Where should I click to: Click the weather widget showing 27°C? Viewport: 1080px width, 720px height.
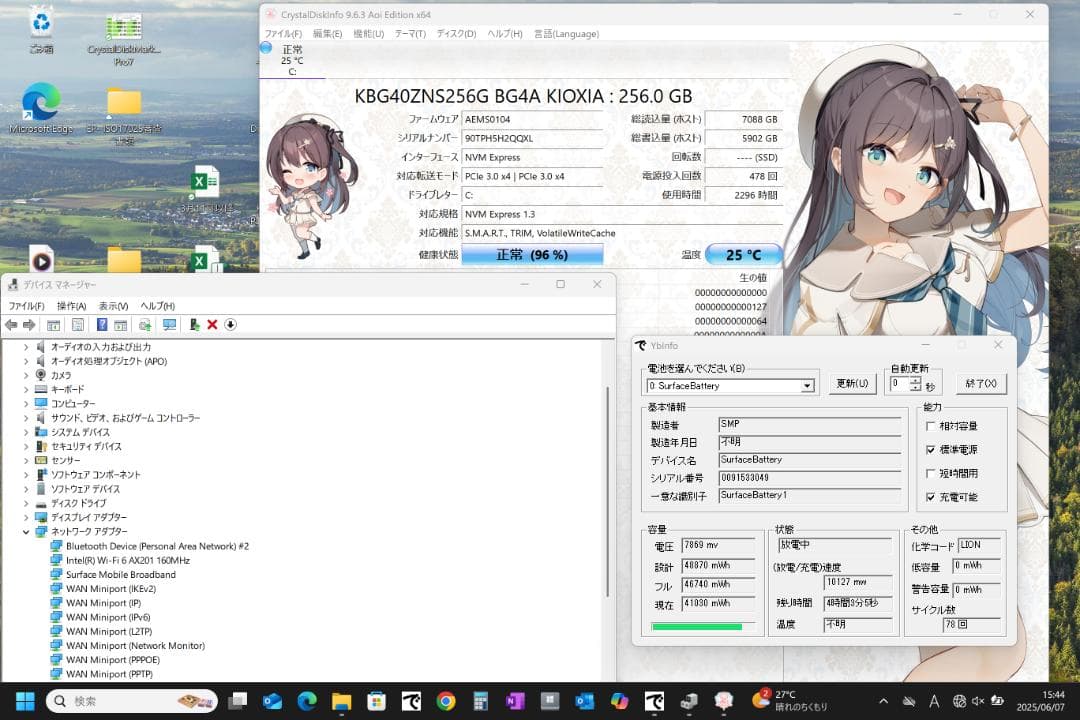(x=790, y=701)
